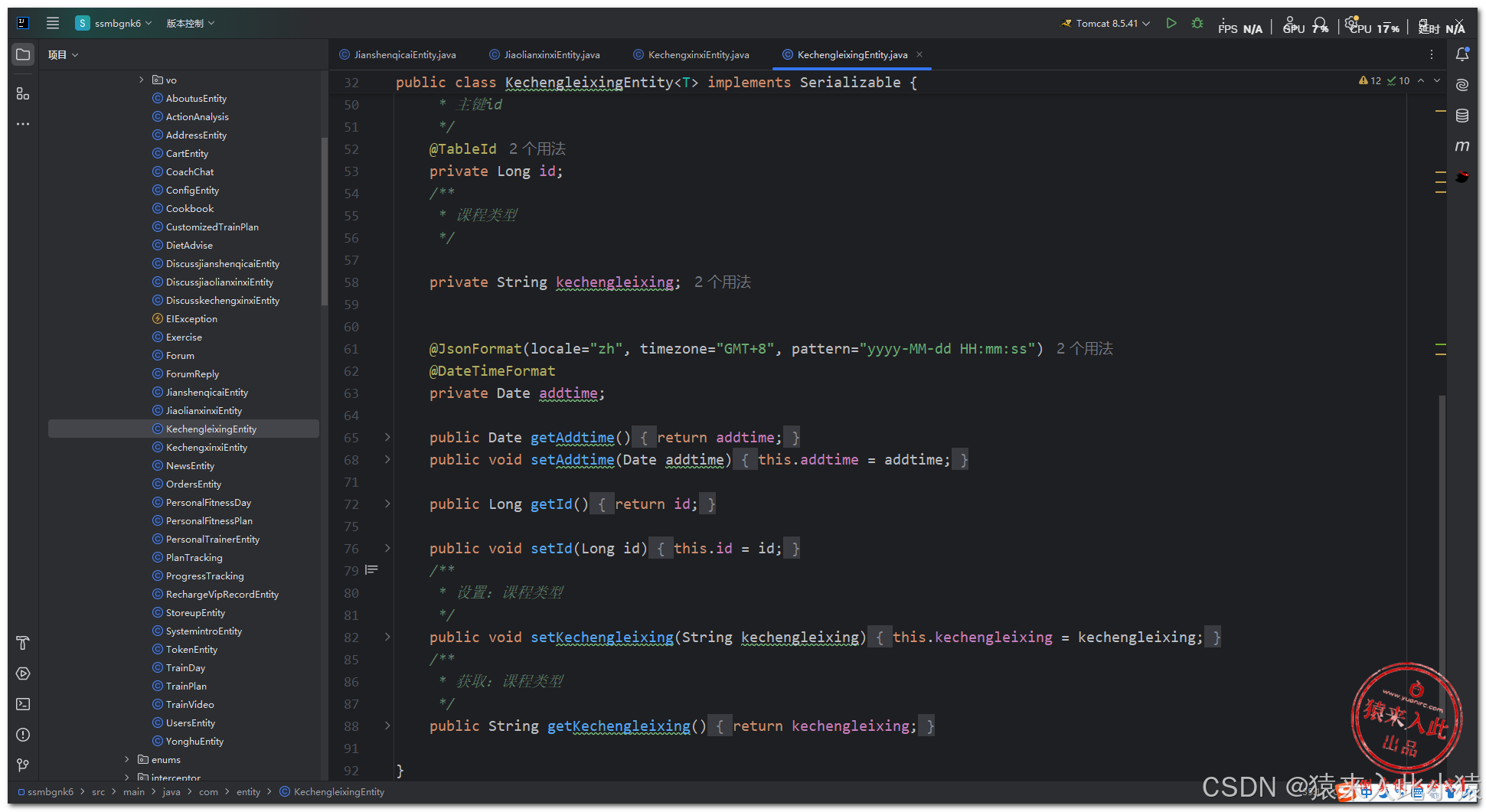Open KechengxinxiEntity in project tree
The height and width of the screenshot is (812, 1486).
click(200, 447)
